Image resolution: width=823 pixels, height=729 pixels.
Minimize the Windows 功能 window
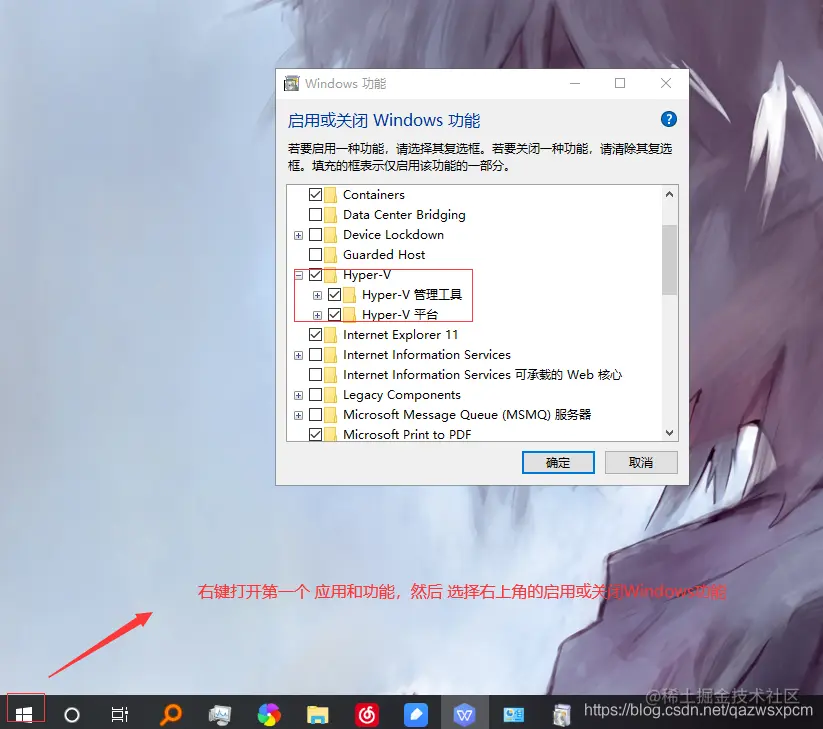tap(575, 83)
